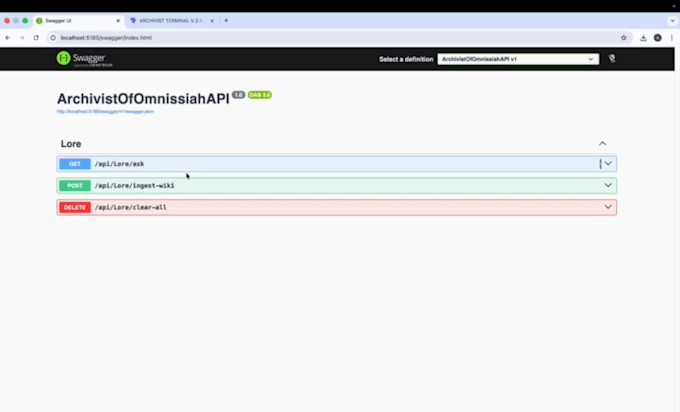Click the GET method badge
The height and width of the screenshot is (412, 680).
[x=75, y=164]
